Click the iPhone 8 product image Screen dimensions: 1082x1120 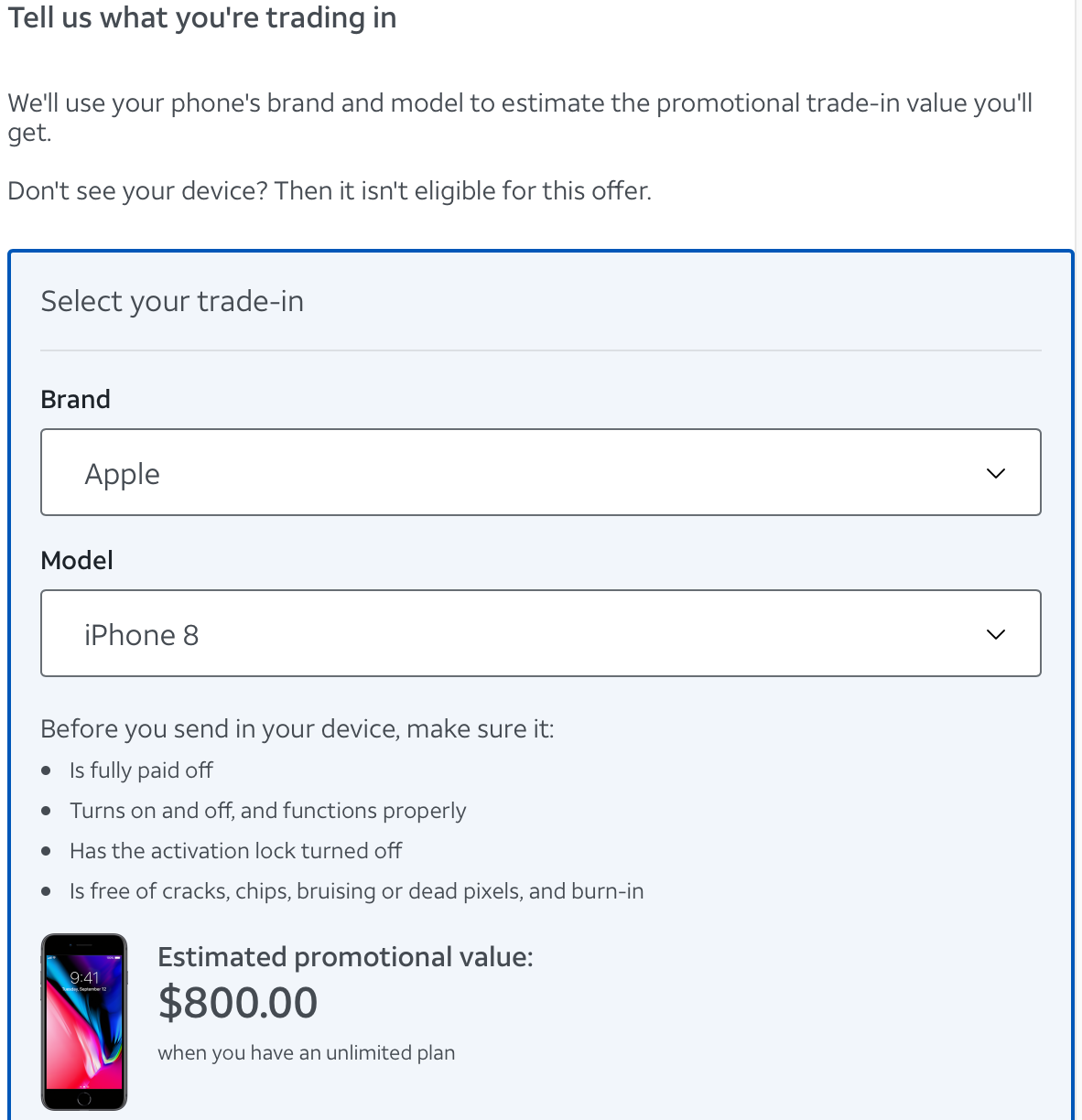[84, 1021]
